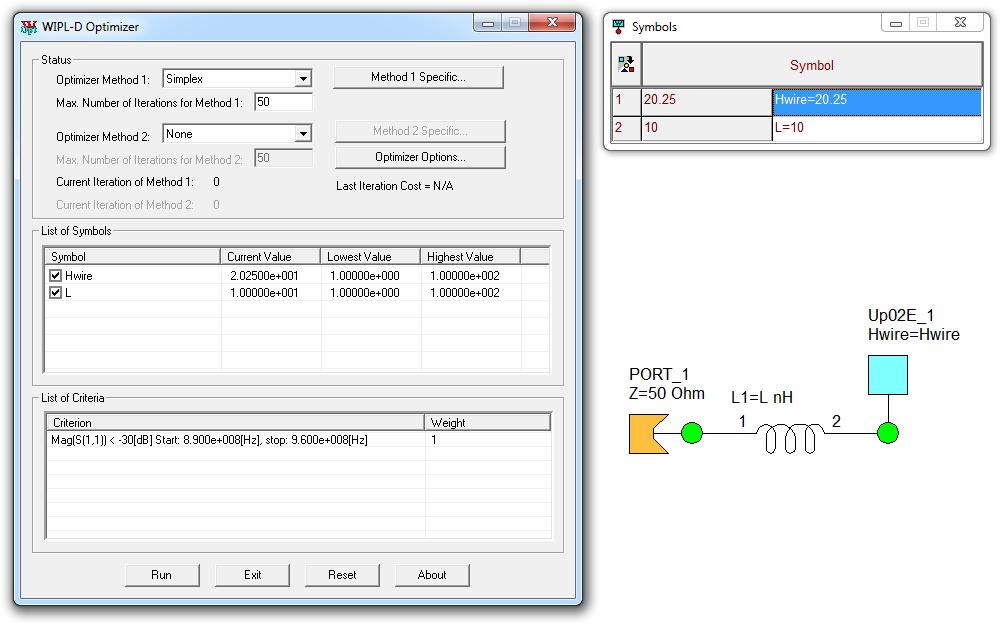Click value 20.25 in Symbols table
Viewport: 1005px width, 624px height.
[x=706, y=101]
